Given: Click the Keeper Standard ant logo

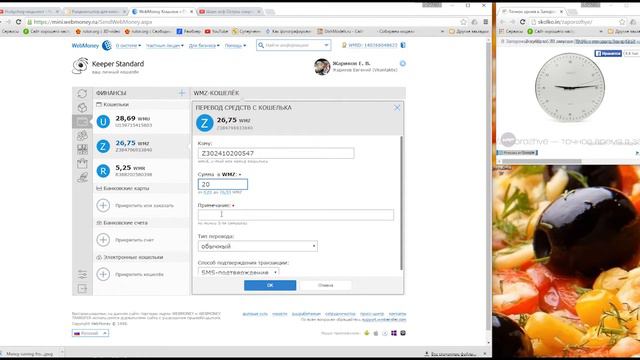Looking at the screenshot, I should (x=80, y=65).
